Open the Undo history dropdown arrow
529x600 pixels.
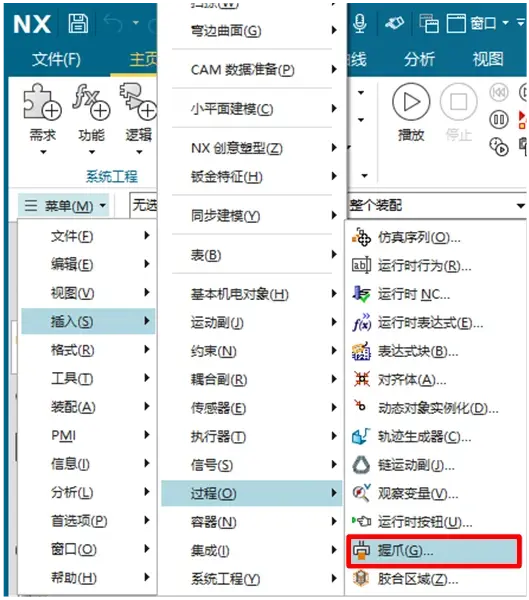[136, 23]
